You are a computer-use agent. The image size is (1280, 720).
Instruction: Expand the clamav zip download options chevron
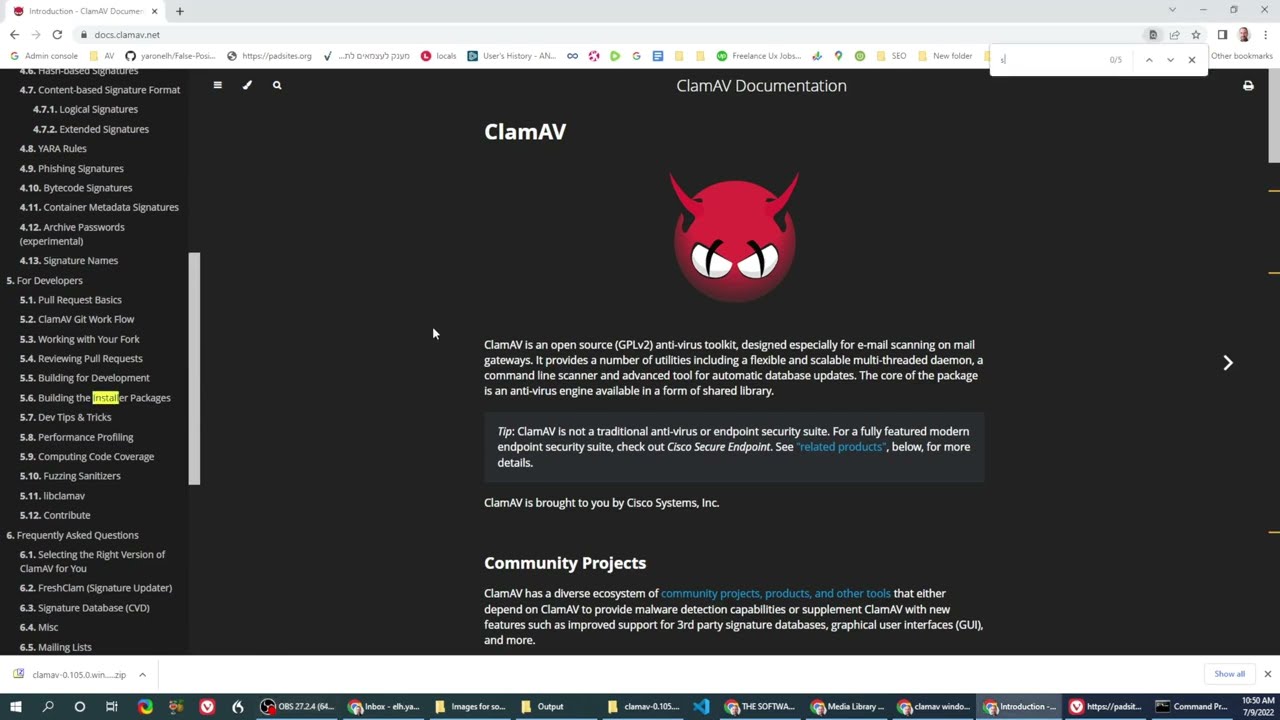pyautogui.click(x=142, y=675)
